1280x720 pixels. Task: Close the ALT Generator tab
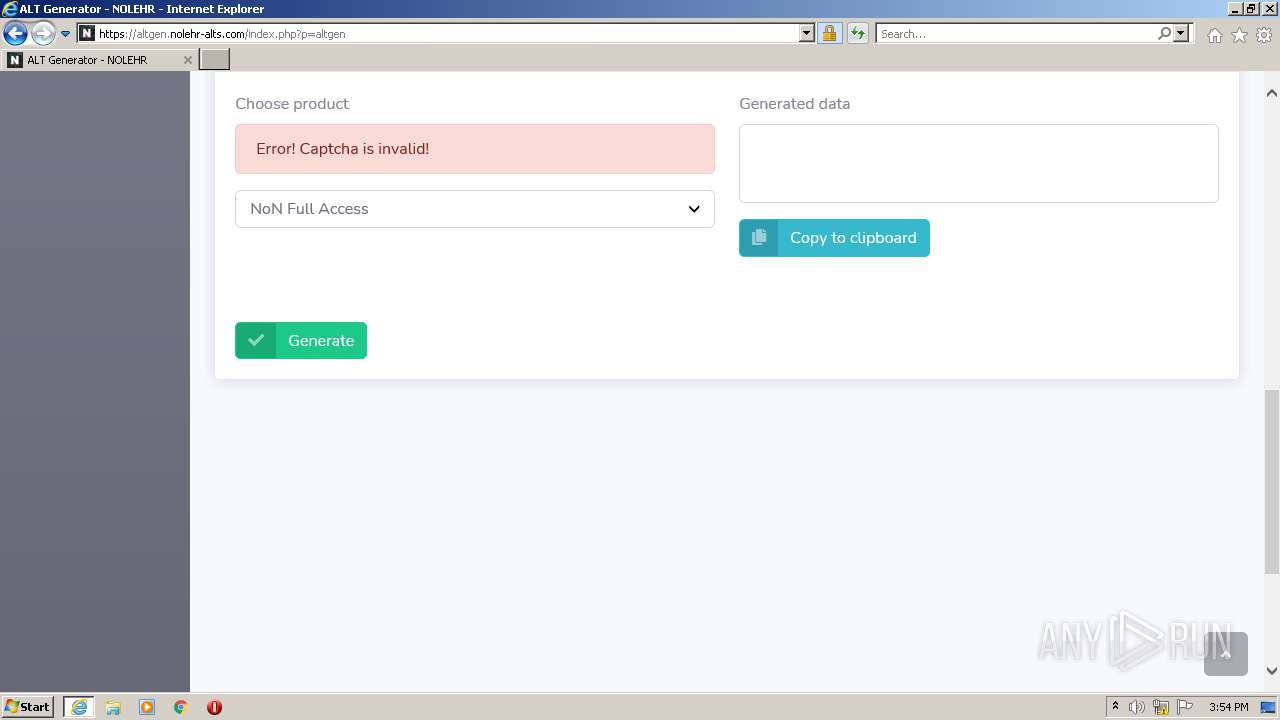click(x=187, y=60)
